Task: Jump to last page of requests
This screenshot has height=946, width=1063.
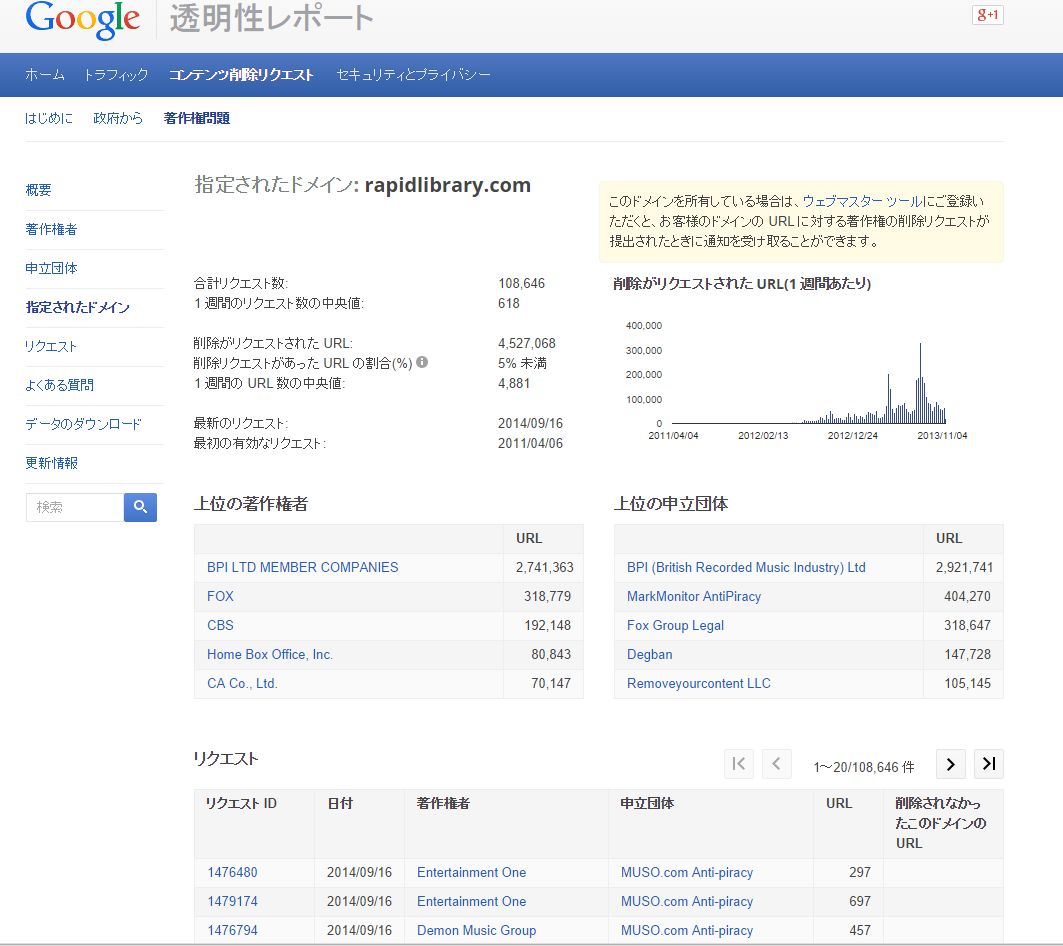Action: (988, 764)
